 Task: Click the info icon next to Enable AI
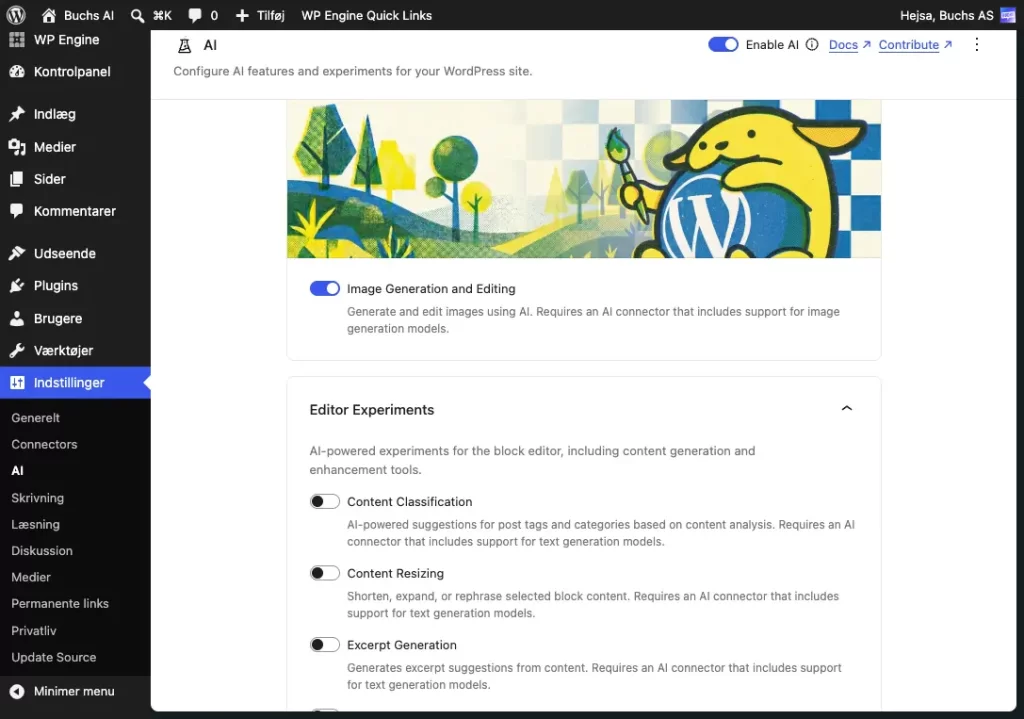pyautogui.click(x=812, y=44)
